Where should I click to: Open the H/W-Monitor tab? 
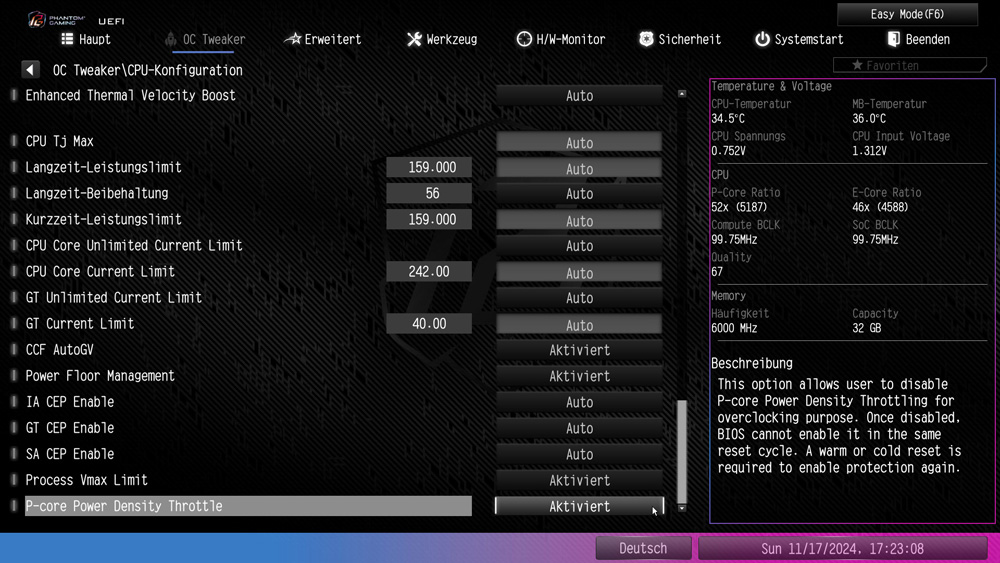click(x=561, y=39)
